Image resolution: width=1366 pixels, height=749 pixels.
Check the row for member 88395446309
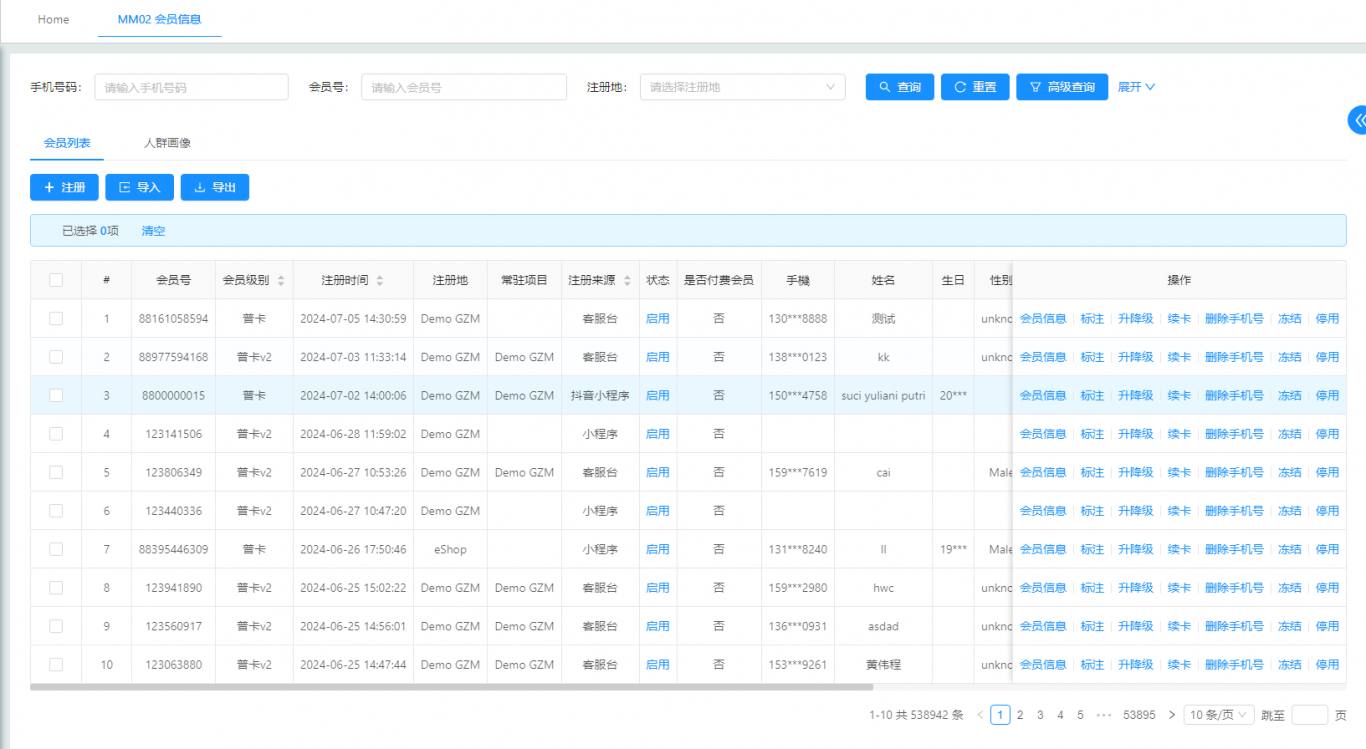[x=56, y=549]
